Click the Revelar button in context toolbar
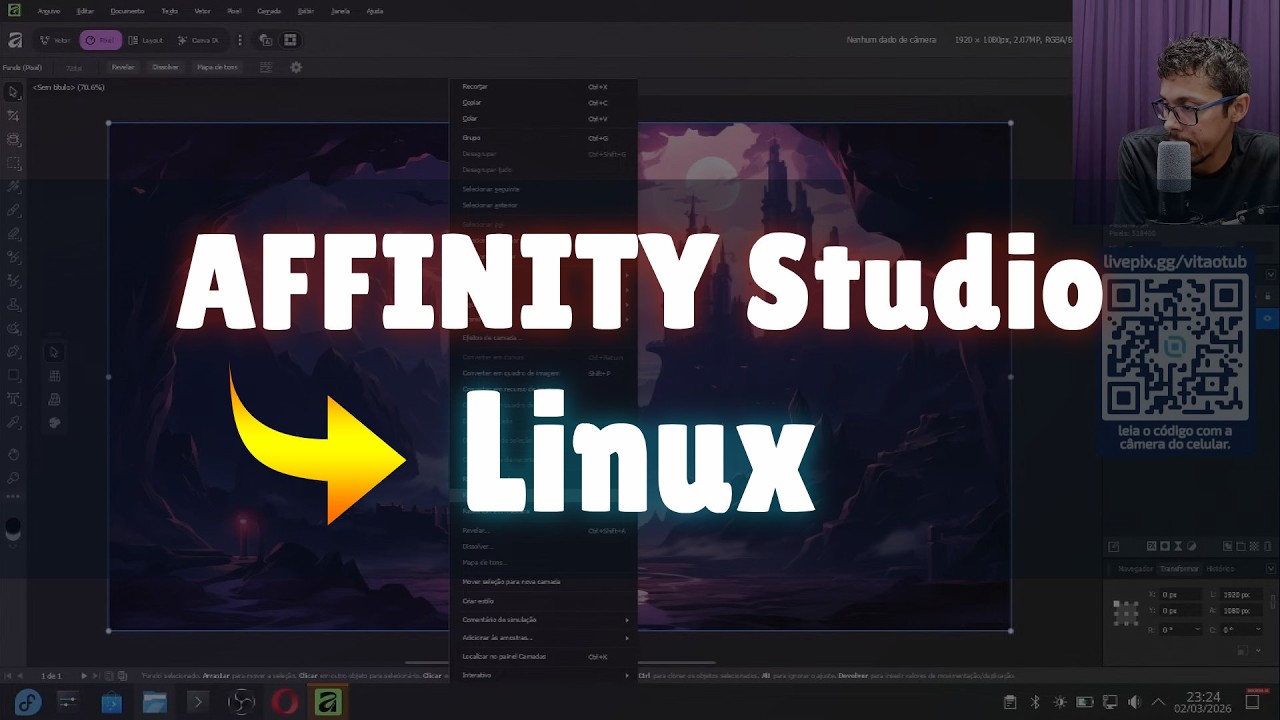This screenshot has width=1280, height=720. (x=123, y=67)
